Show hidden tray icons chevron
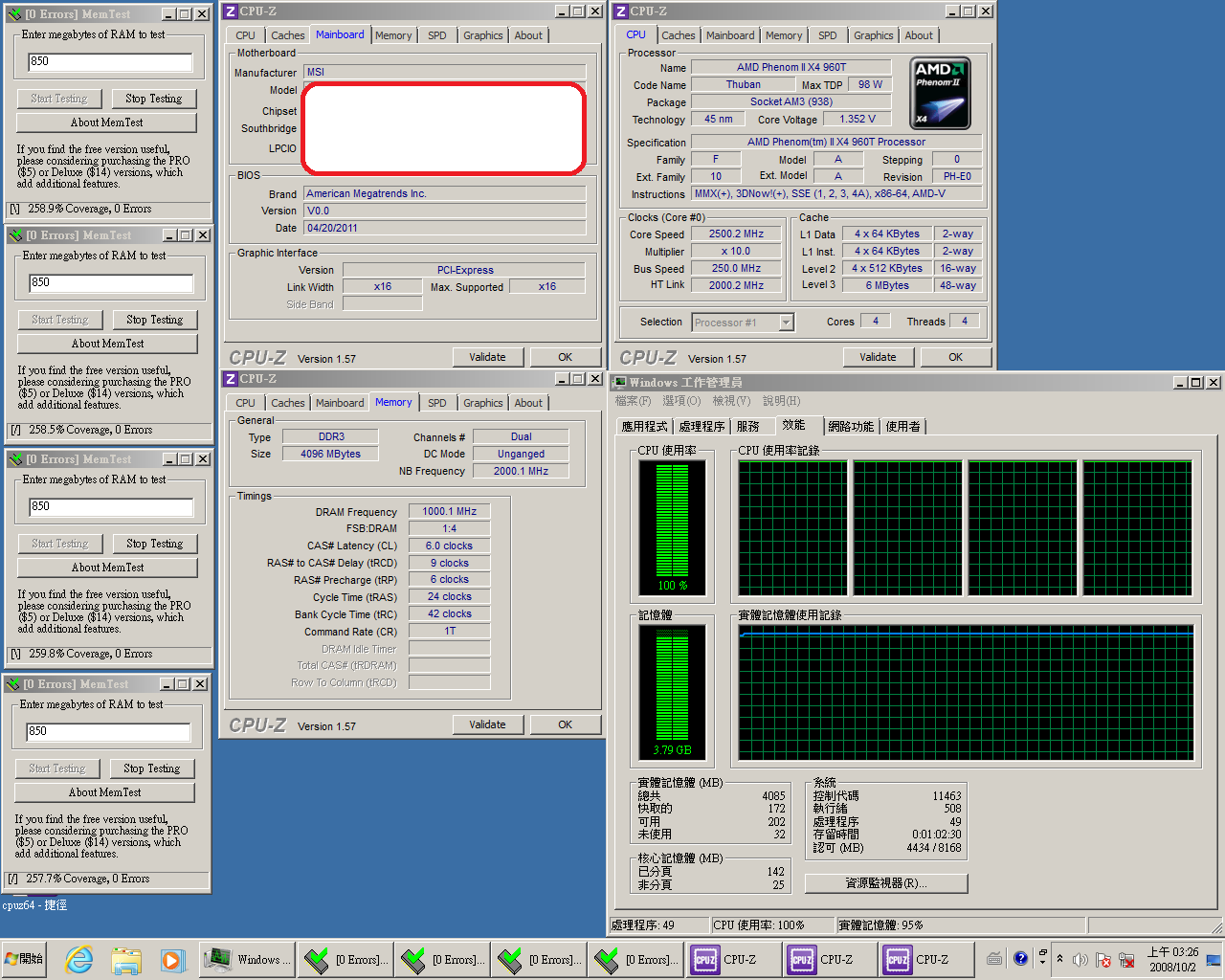 point(1058,959)
